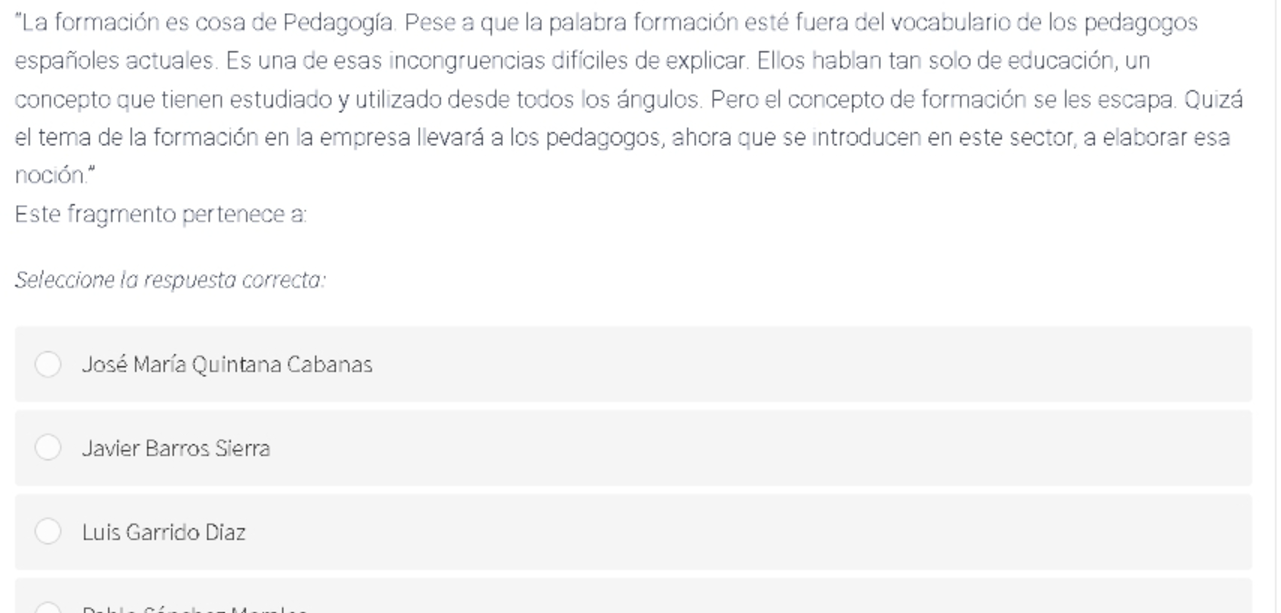Click the partially visible Pablo Sánchez answer text
Screen dimensions: 1281x613
click(194, 609)
